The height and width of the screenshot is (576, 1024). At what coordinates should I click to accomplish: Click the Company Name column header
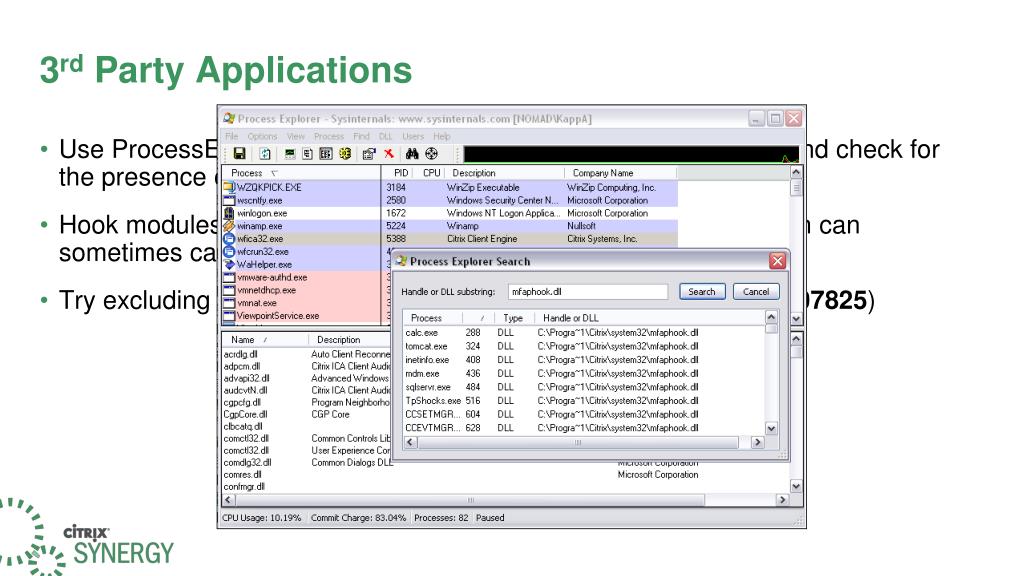620,173
